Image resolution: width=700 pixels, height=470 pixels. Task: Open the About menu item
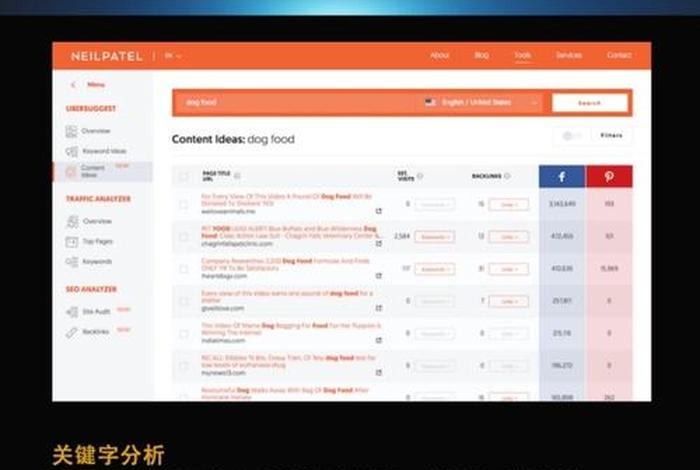pos(439,55)
